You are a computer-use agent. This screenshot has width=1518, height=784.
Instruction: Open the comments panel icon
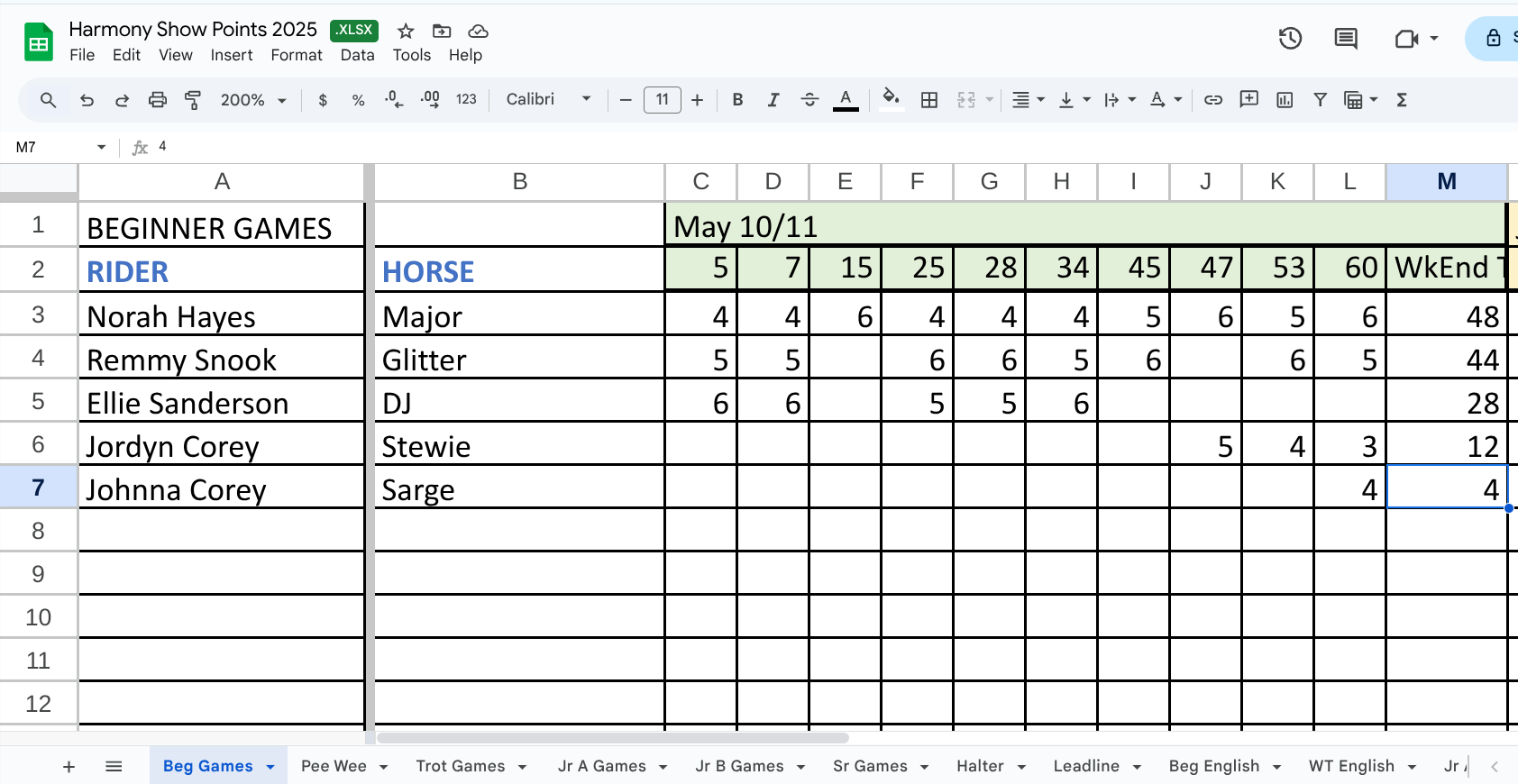tap(1346, 39)
